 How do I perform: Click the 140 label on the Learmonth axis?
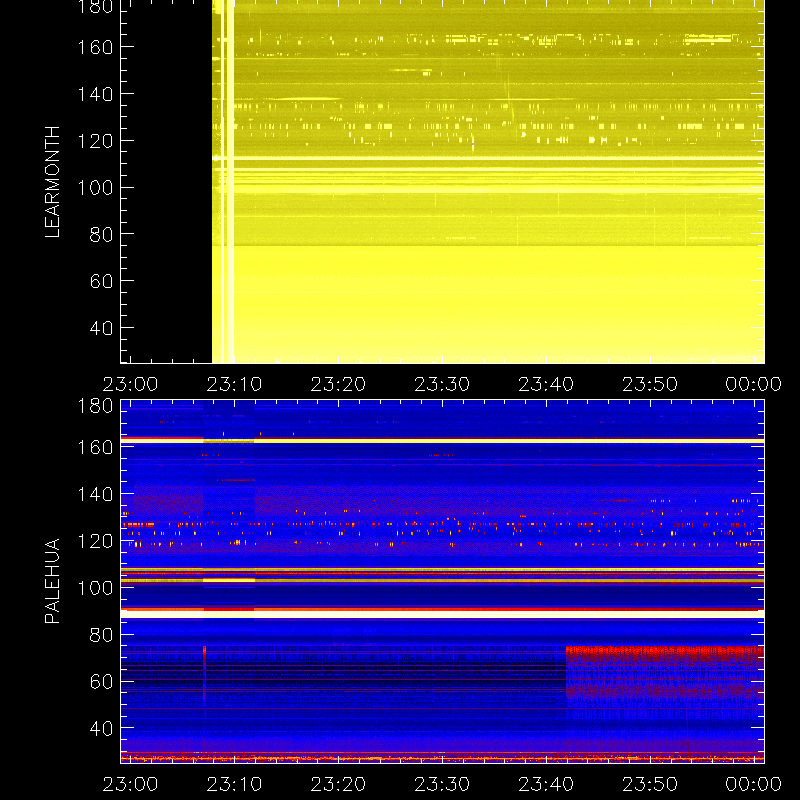point(95,94)
